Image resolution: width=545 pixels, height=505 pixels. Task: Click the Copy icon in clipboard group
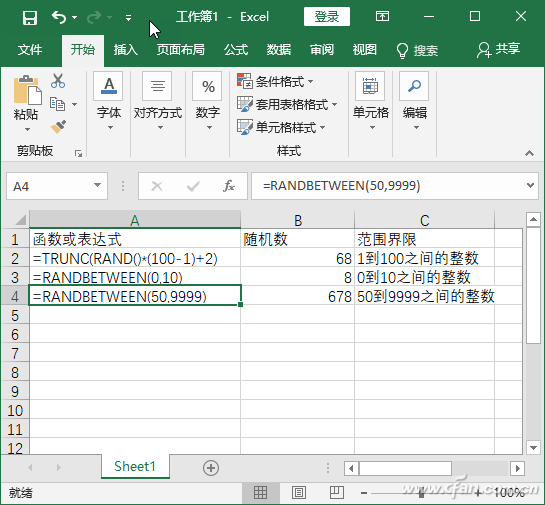pos(58,104)
